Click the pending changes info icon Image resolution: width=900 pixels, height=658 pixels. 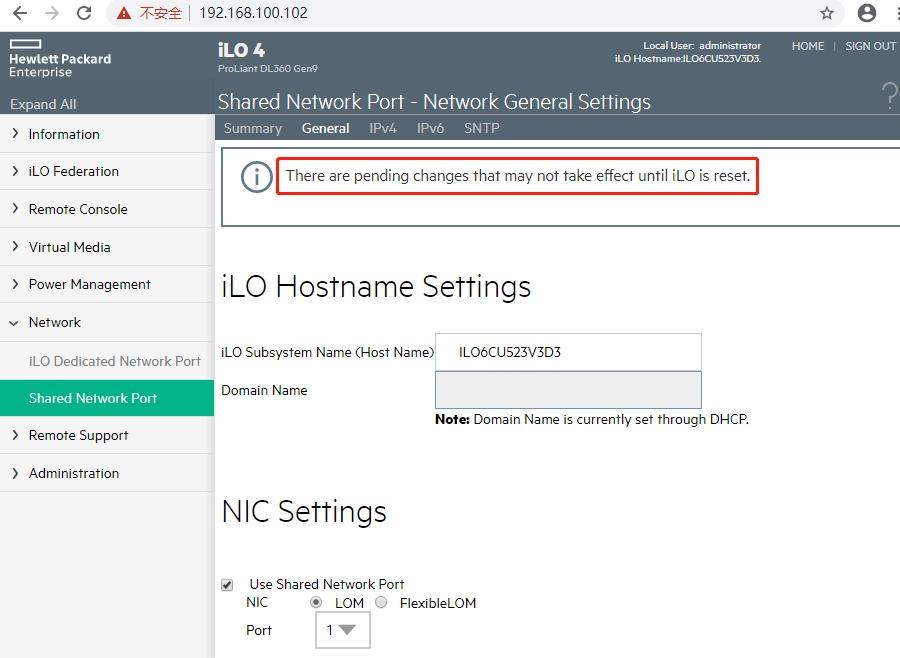[x=257, y=176]
